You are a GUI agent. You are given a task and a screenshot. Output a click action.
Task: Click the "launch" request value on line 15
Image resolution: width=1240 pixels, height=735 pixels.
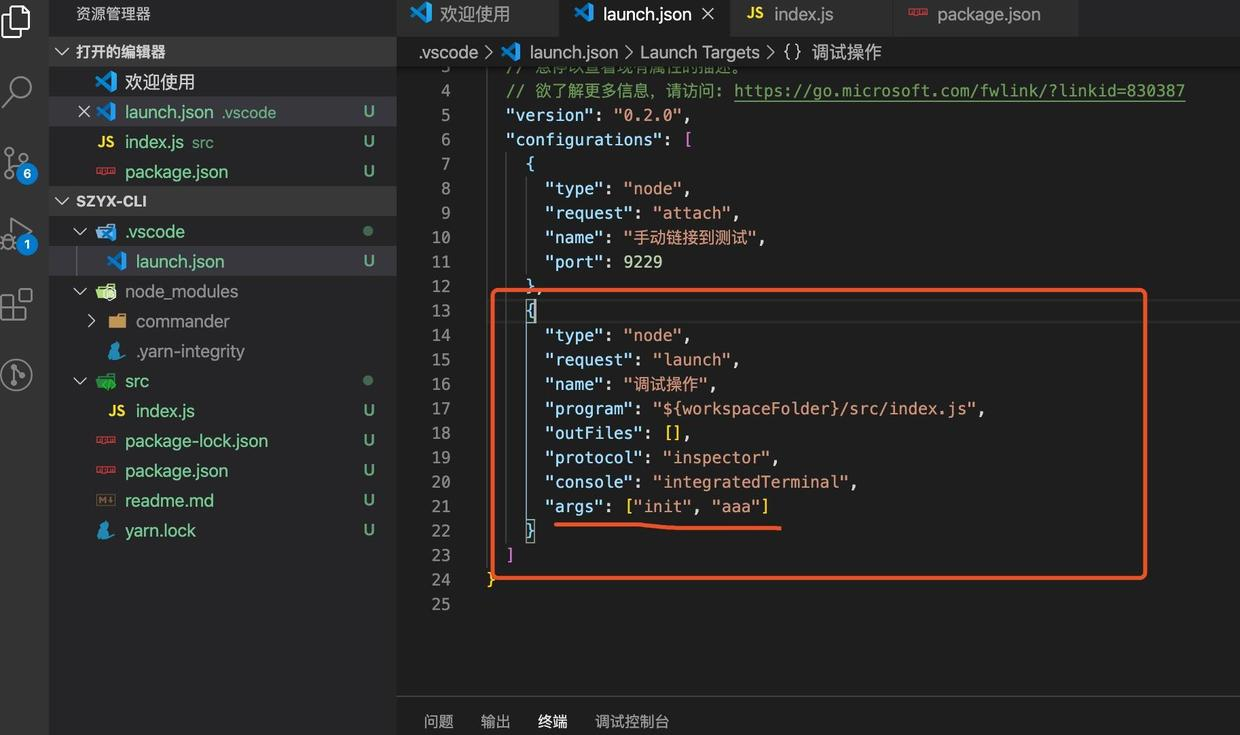[x=692, y=359]
